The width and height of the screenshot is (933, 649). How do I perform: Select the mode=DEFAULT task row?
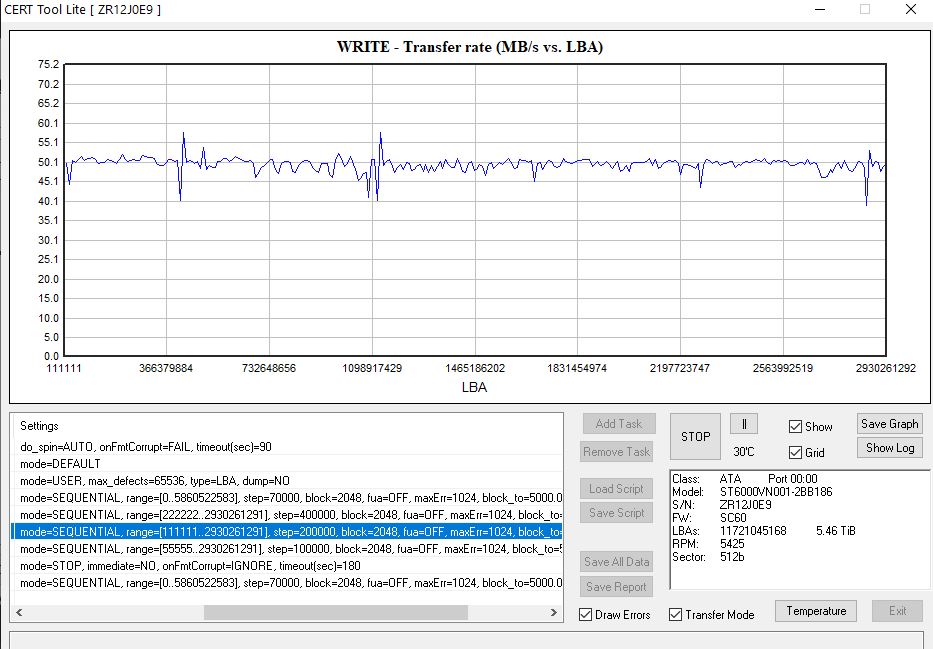coord(287,463)
